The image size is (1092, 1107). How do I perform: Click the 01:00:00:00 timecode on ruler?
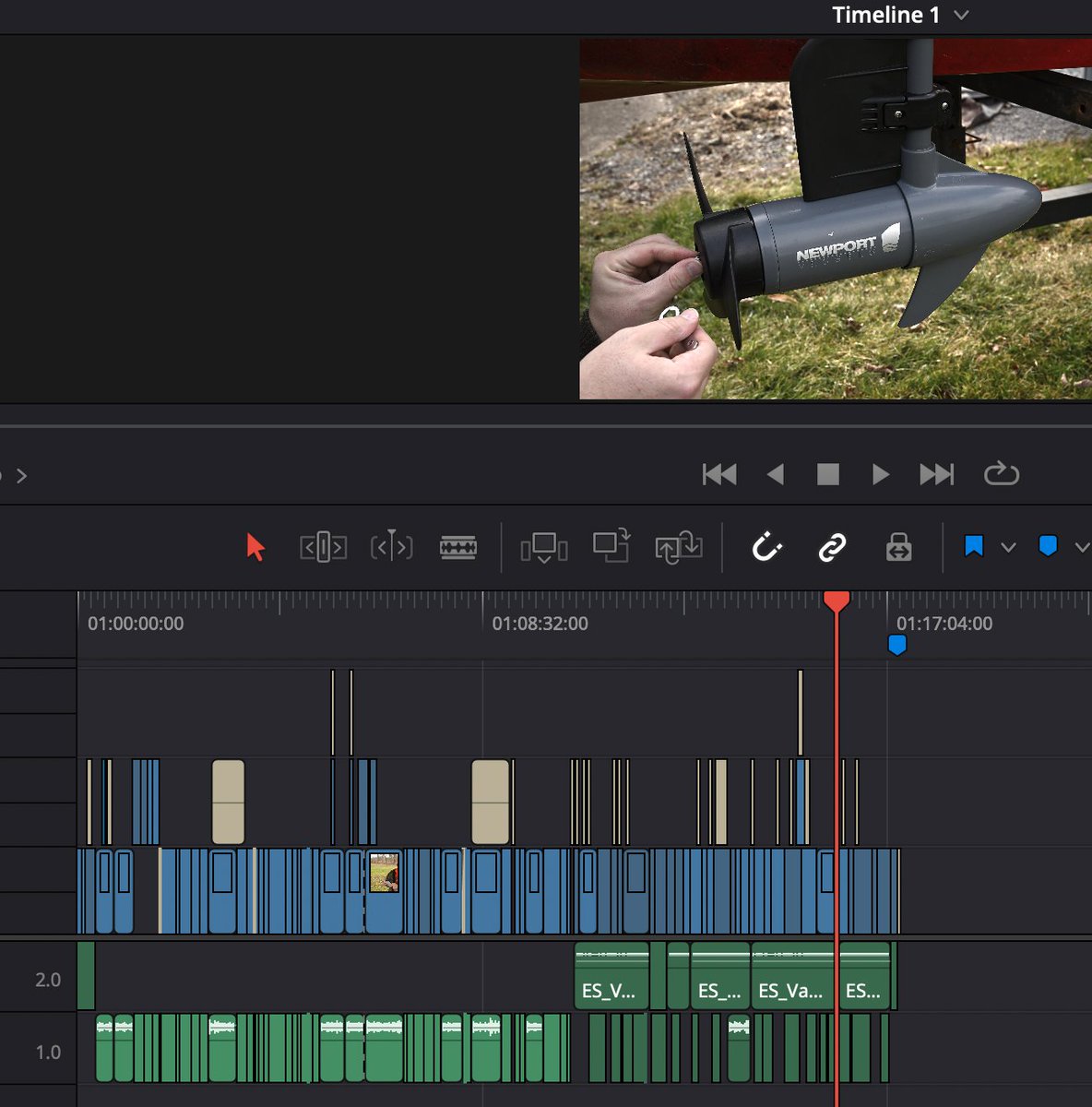click(136, 624)
